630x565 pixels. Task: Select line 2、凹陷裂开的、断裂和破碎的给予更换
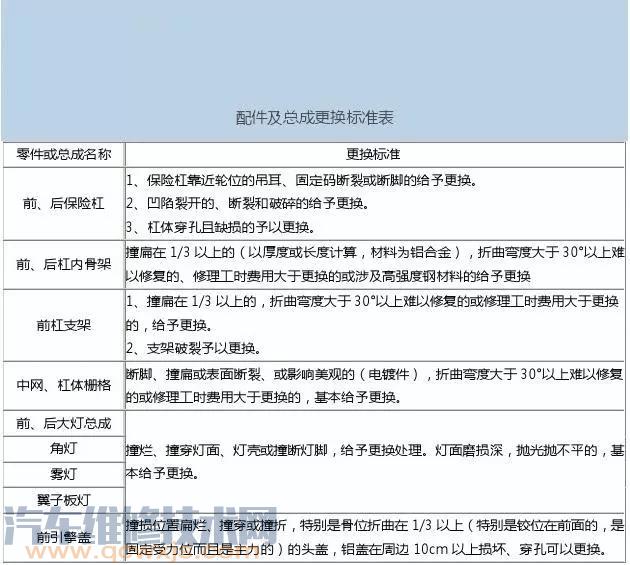point(248,203)
